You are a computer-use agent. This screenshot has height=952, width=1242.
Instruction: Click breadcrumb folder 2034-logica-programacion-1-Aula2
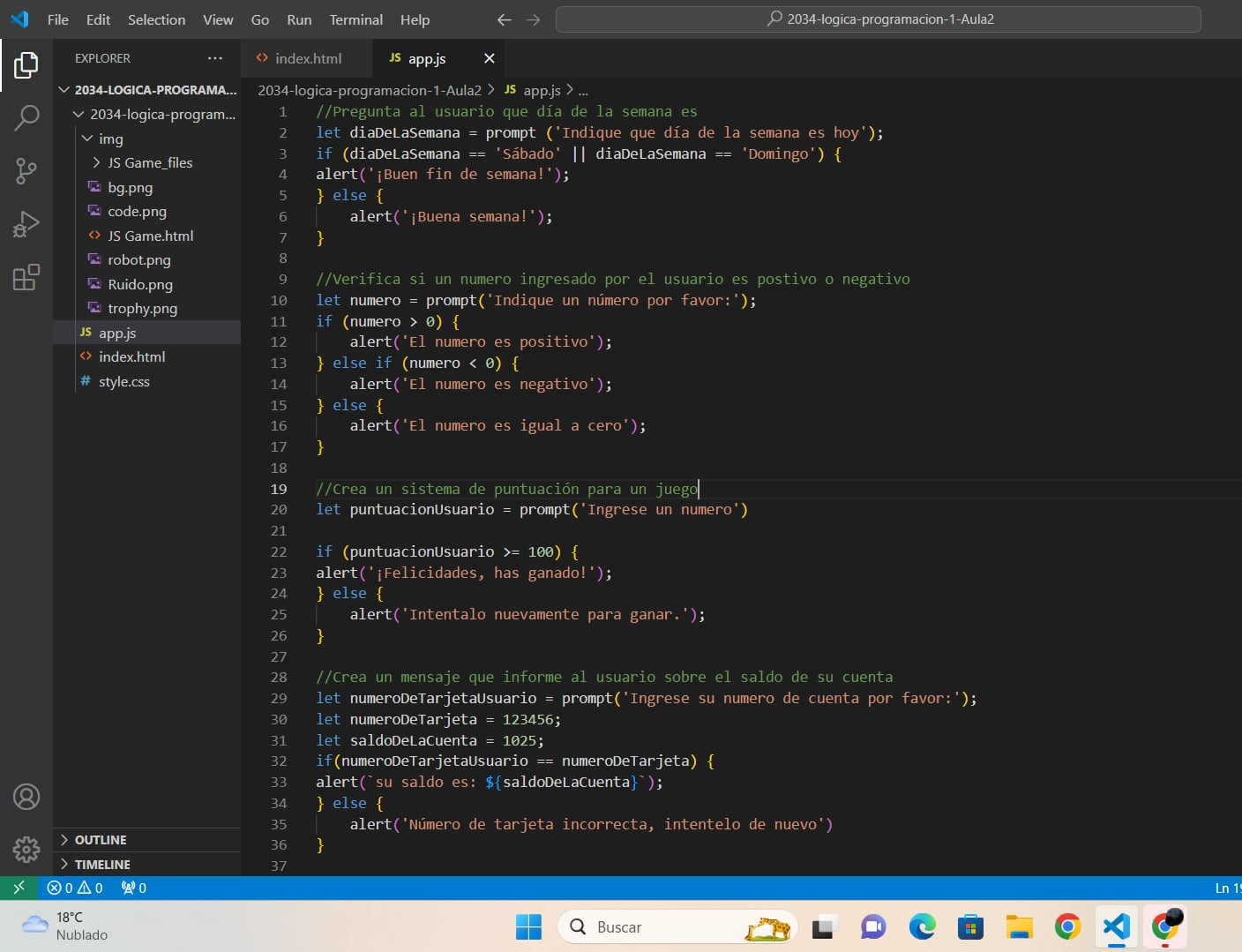pyautogui.click(x=370, y=90)
